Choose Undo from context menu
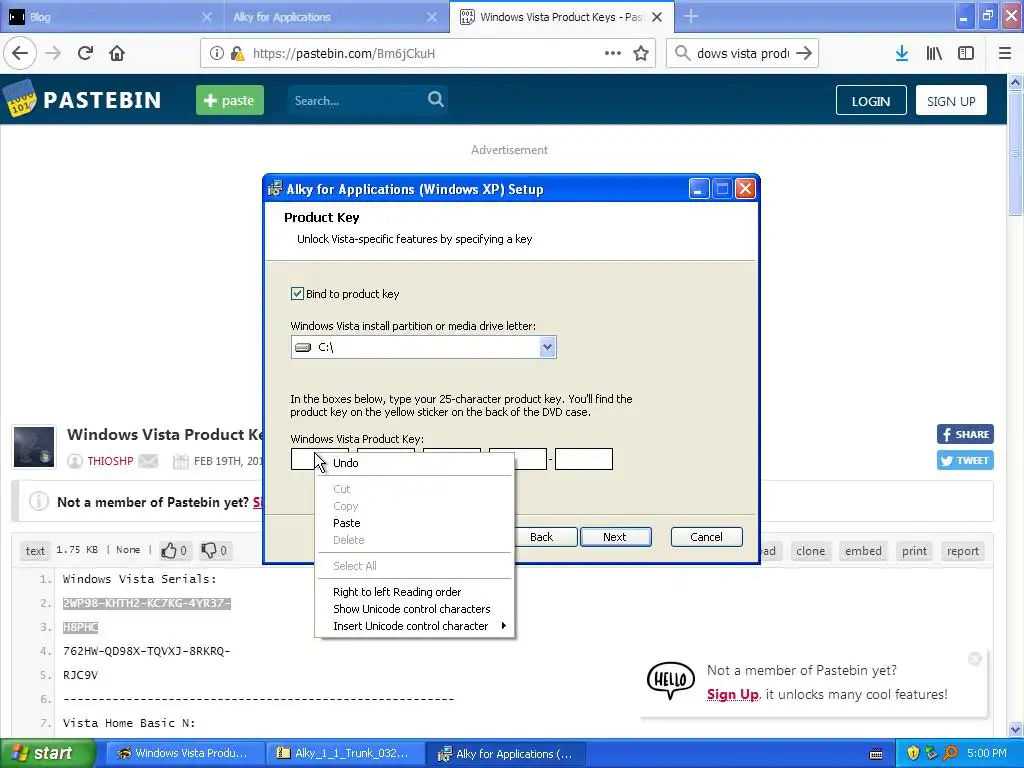This screenshot has height=768, width=1024. [415, 463]
